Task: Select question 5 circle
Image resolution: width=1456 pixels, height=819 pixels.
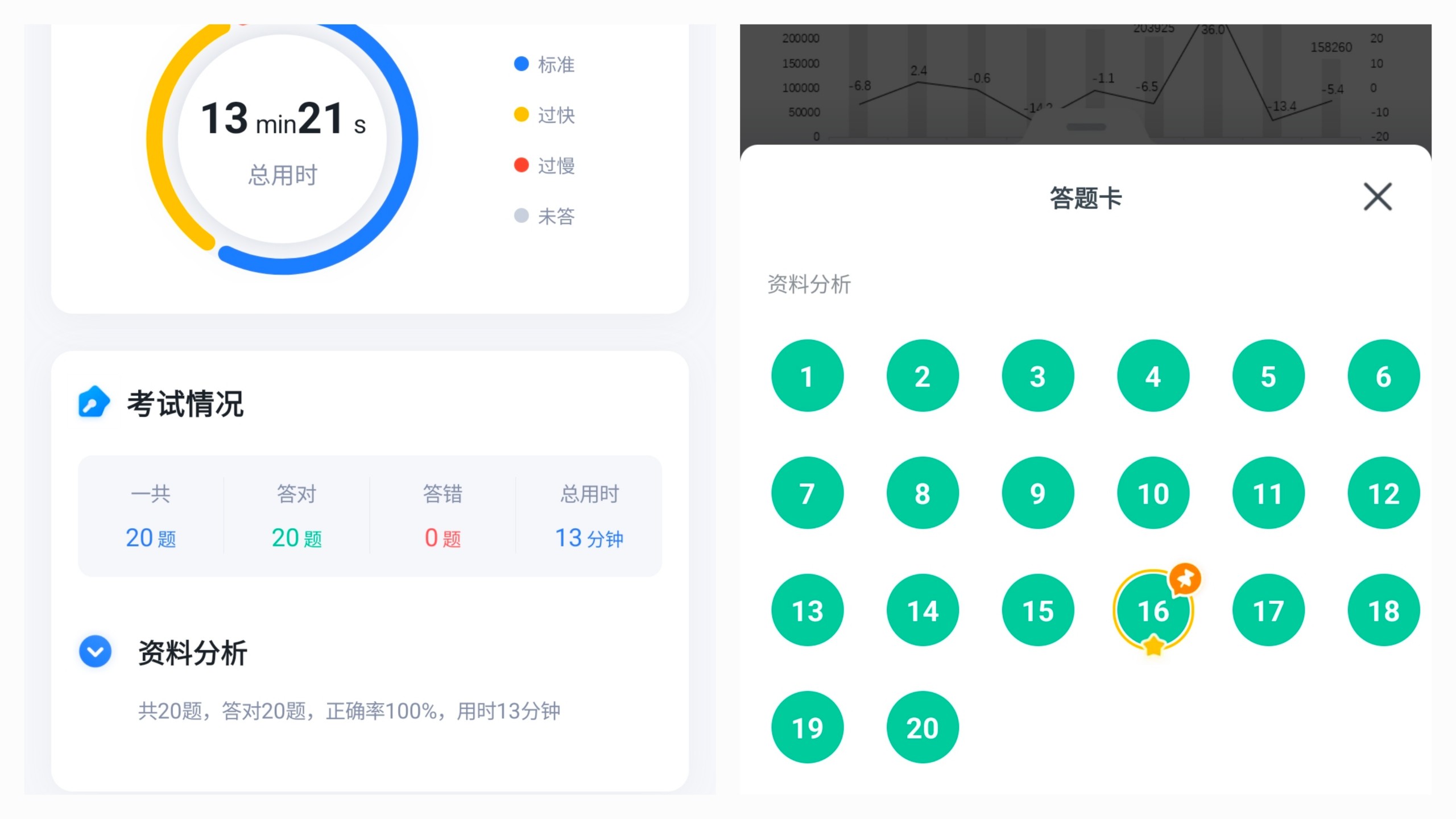Action: point(1268,376)
